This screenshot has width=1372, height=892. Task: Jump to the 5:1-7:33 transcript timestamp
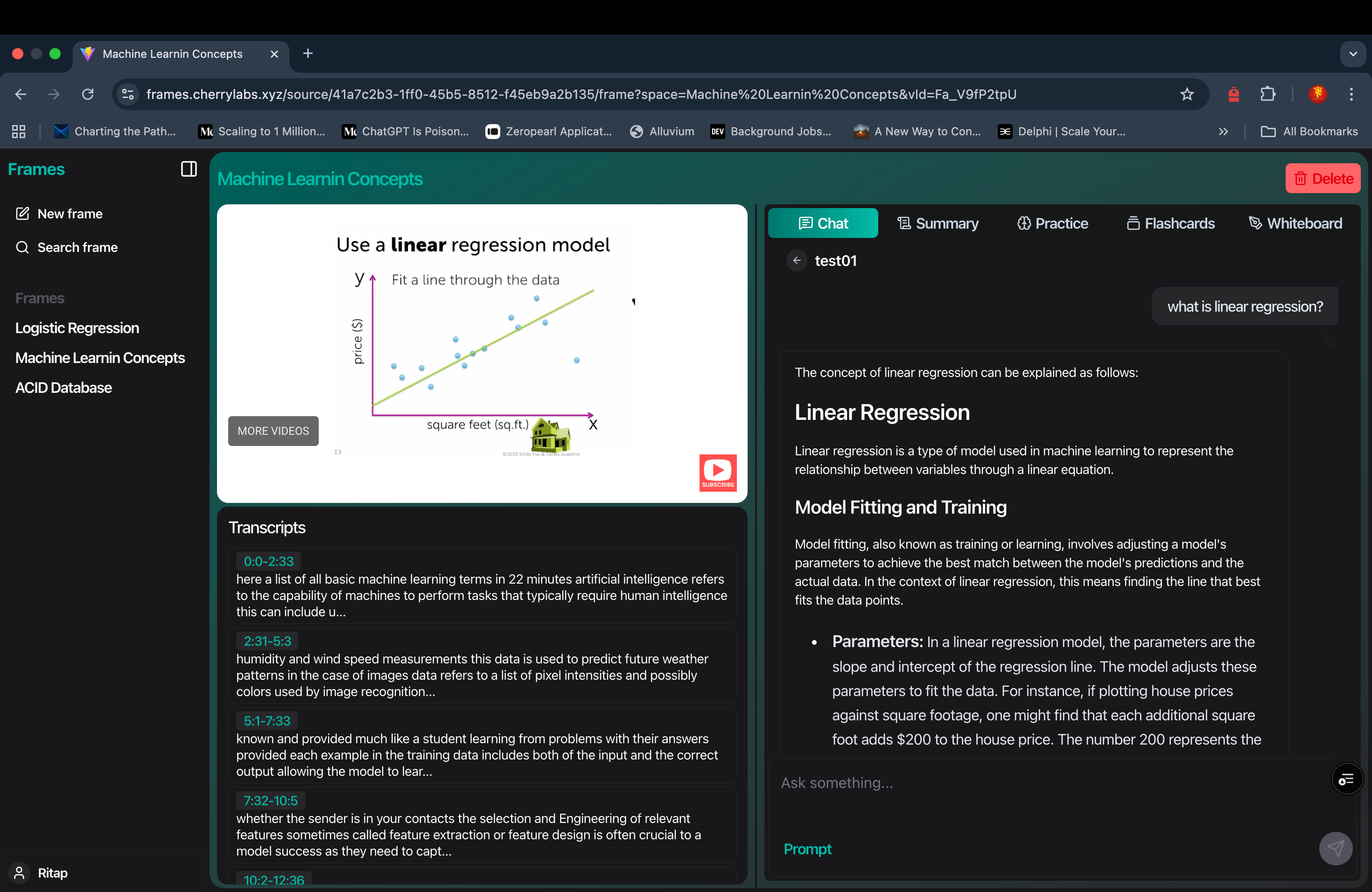[x=267, y=720]
